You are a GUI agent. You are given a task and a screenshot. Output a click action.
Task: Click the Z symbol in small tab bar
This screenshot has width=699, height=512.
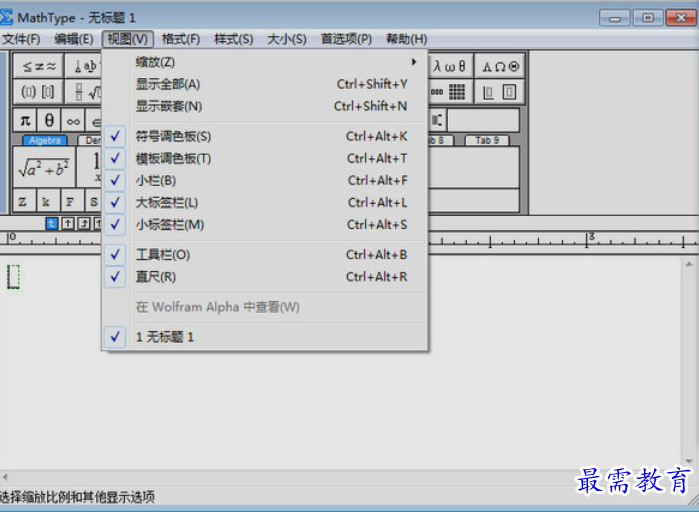(23, 201)
